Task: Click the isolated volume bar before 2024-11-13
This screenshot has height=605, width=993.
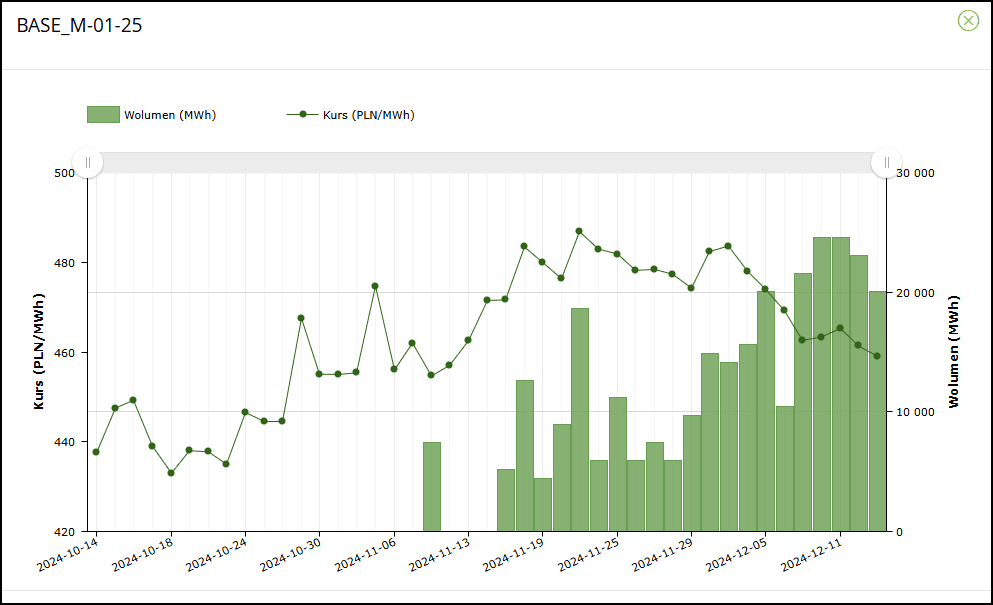Action: [432, 486]
